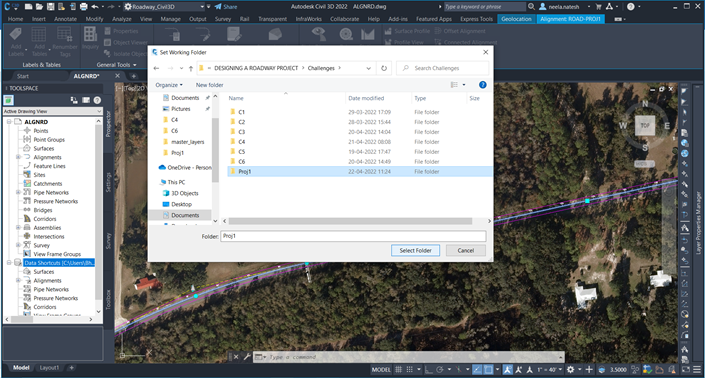Open the Analyze ribbon tab
The width and height of the screenshot is (705, 378).
[x=121, y=19]
